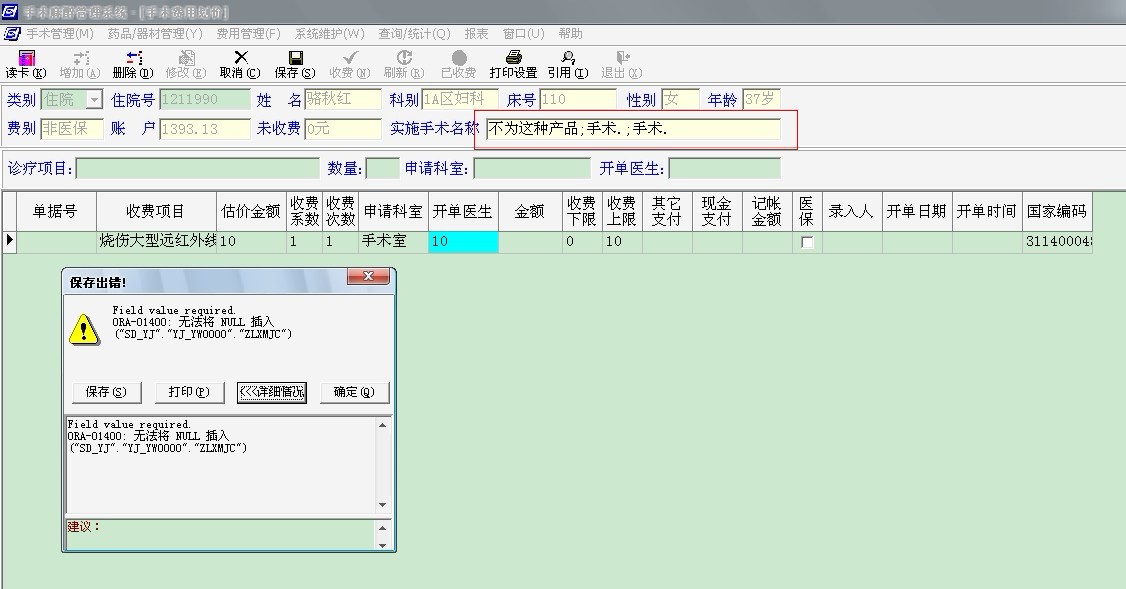Click the 录入人 column header

pyautogui.click(x=852, y=211)
